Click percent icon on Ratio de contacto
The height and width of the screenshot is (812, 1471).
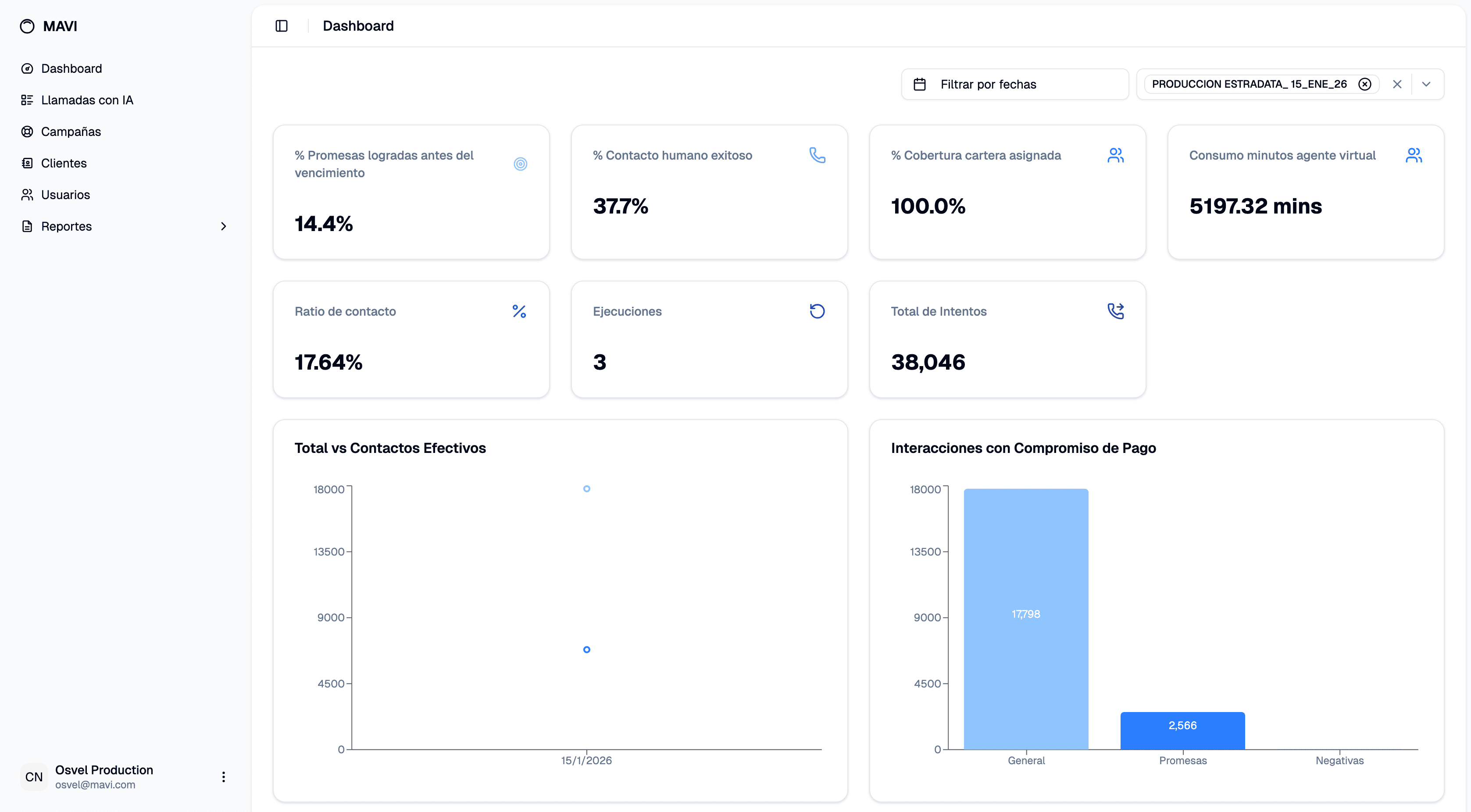(x=519, y=311)
